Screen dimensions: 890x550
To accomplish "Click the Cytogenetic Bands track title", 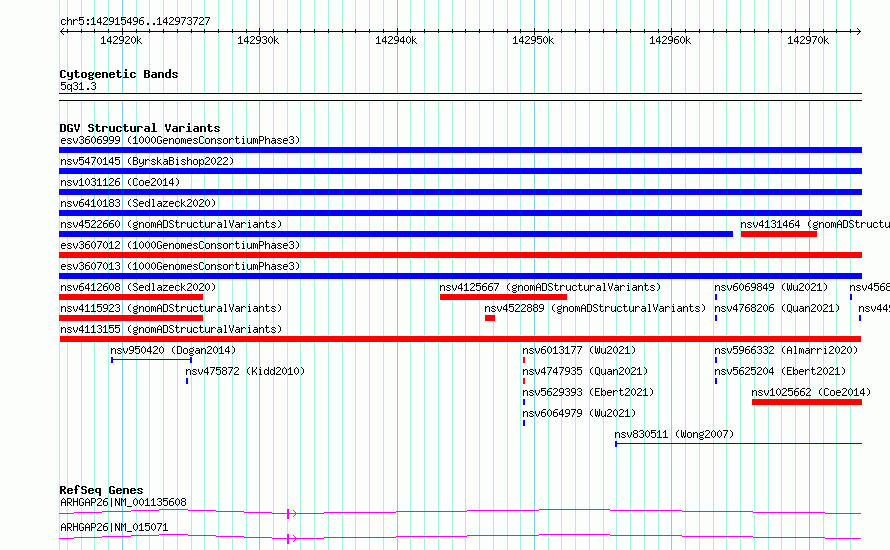I will coord(119,74).
